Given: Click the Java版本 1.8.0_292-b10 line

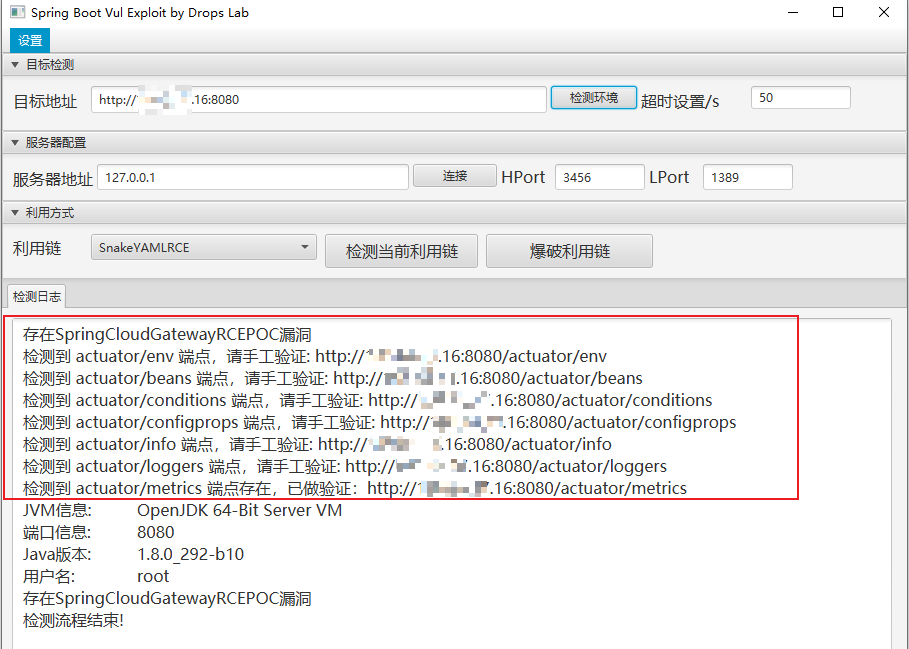Looking at the screenshot, I should [133, 555].
